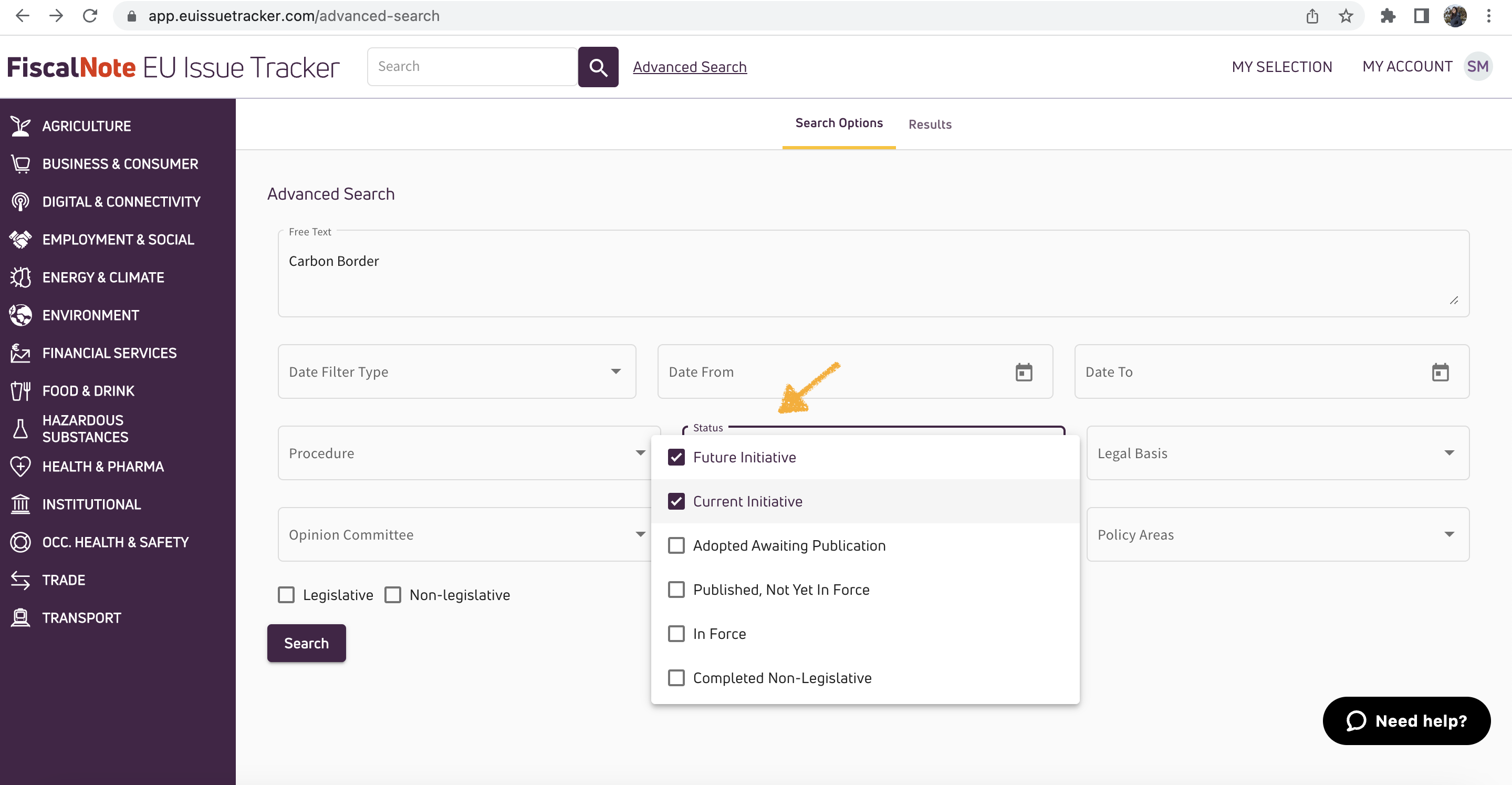Click the Date From input field
The height and width of the screenshot is (785, 1512).
point(855,371)
